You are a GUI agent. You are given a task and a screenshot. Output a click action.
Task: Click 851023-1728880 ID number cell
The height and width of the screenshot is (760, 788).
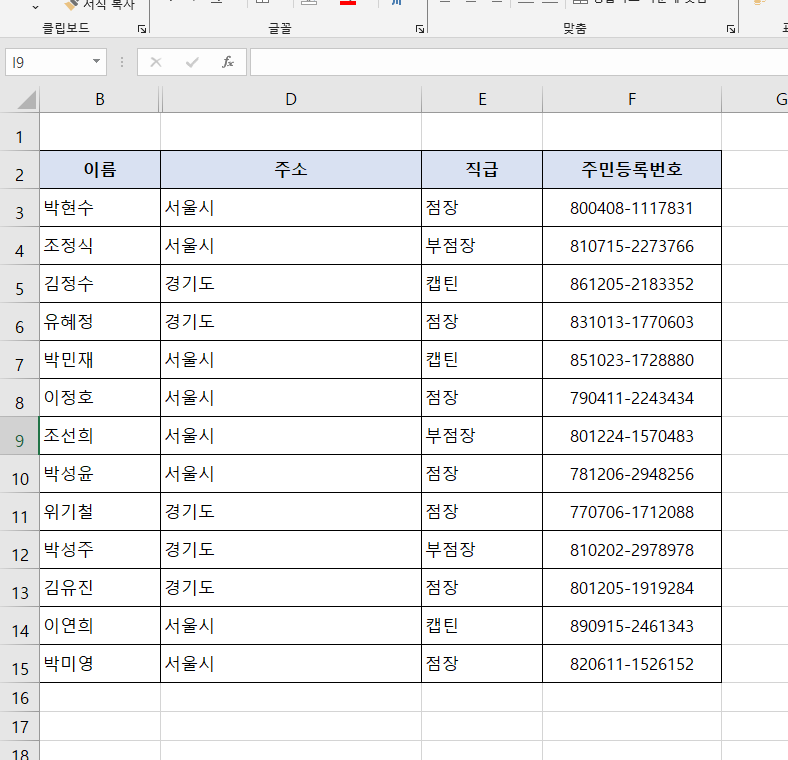coord(632,359)
